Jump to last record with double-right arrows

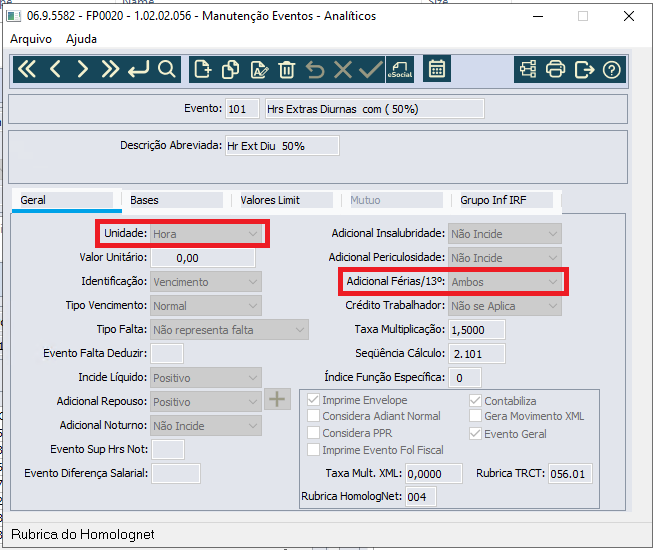111,69
